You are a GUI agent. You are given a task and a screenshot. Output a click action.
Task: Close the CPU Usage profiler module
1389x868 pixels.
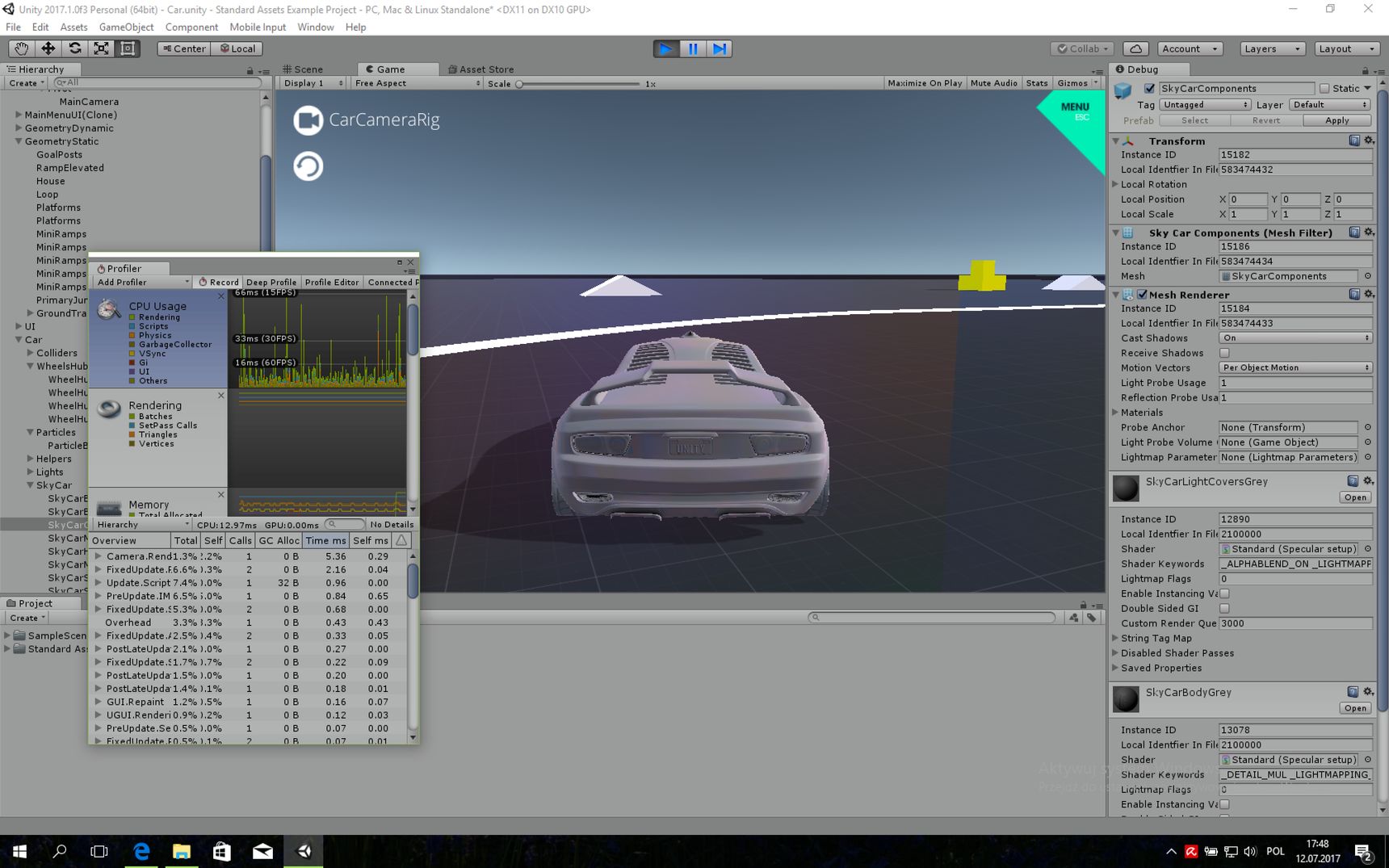coord(221,296)
